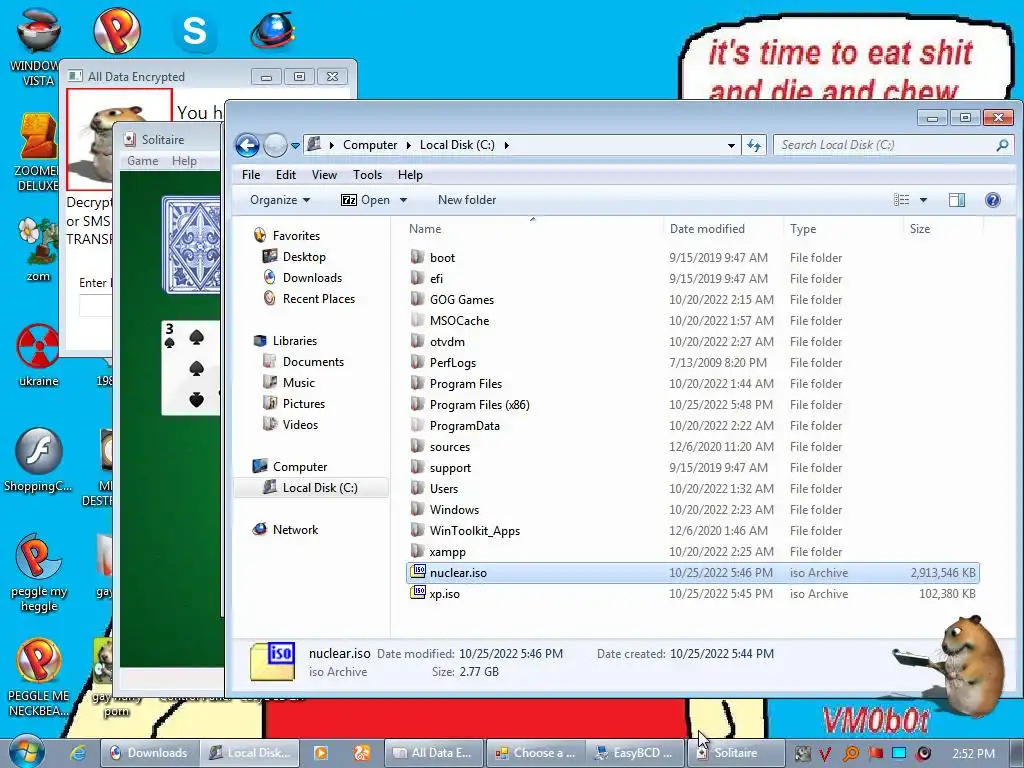Select Favorites in the navigation pane
This screenshot has width=1024, height=768.
(x=296, y=236)
